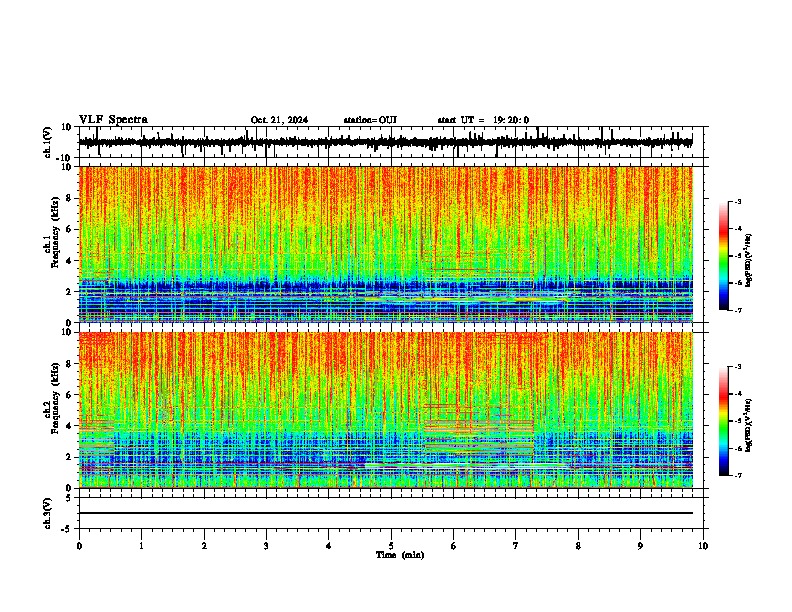
Task: Select the "start UT = 19:20:0" label
Action: click(483, 120)
